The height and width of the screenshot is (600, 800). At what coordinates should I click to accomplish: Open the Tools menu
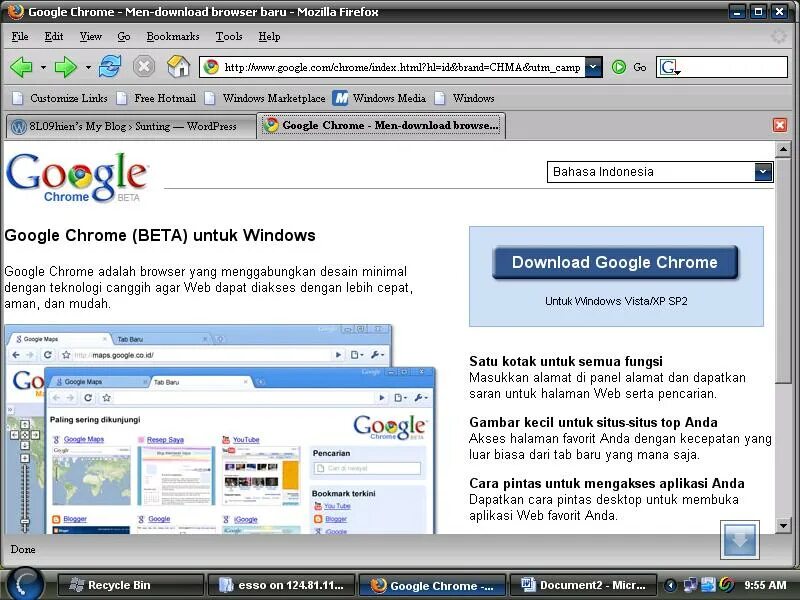coord(229,37)
